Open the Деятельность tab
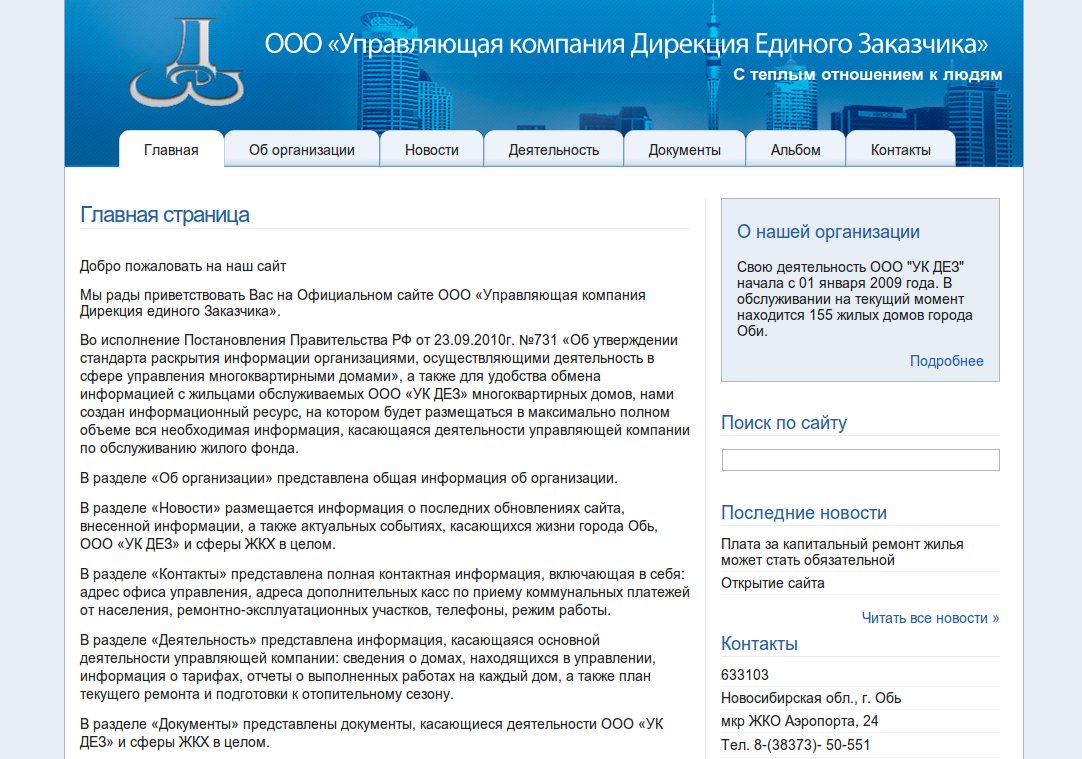Screen dimensions: 1082x759 pos(553,150)
